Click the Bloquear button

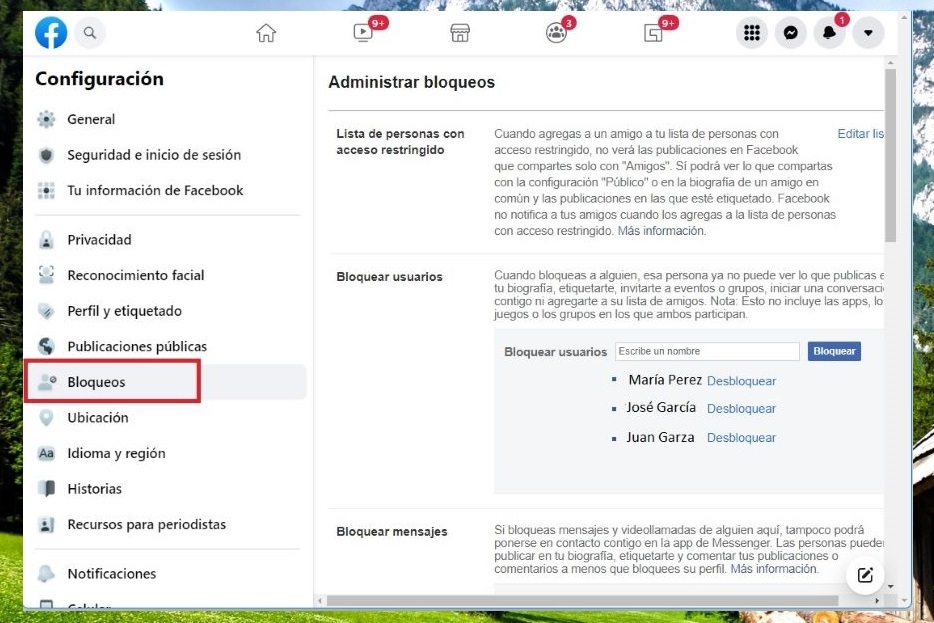835,351
